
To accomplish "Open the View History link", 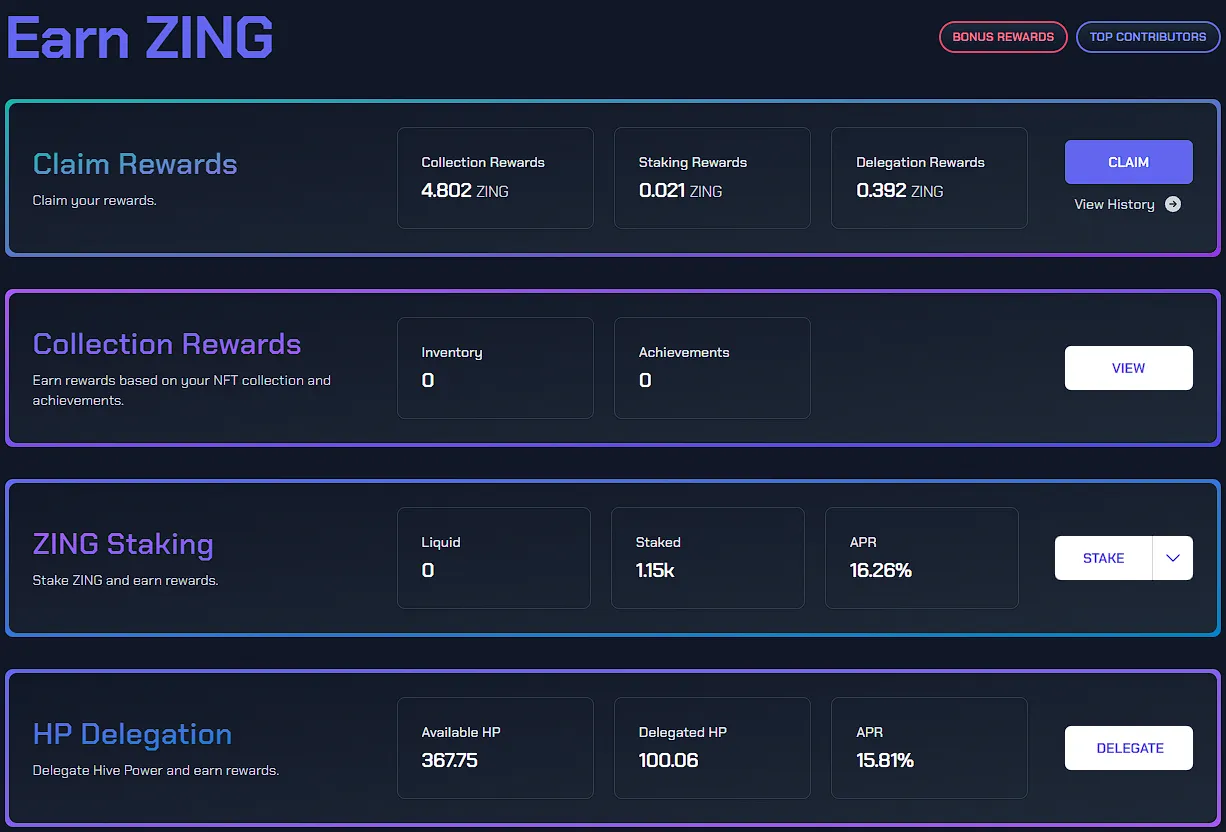I will click(x=1114, y=204).
